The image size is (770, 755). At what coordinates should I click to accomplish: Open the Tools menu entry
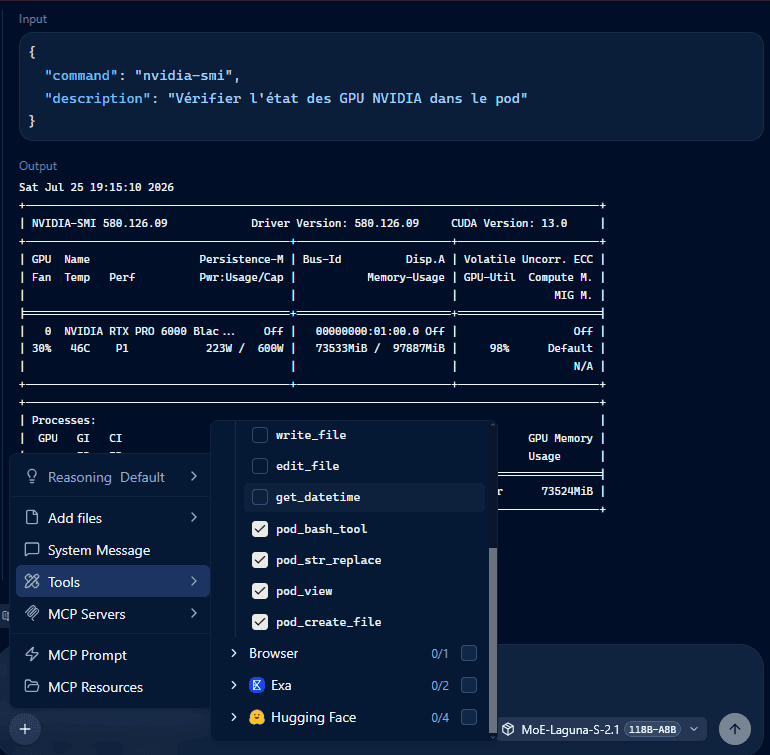[x=113, y=581]
